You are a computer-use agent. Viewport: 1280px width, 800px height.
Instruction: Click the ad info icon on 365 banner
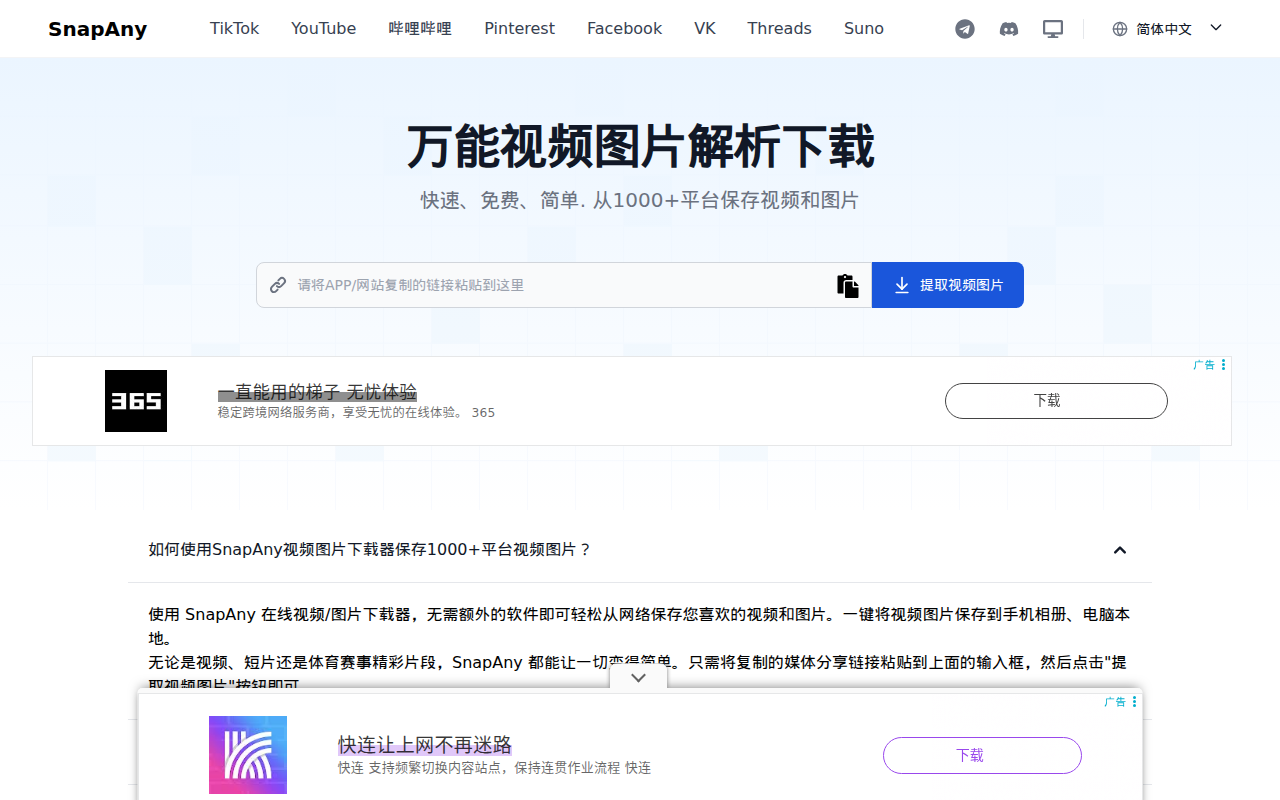pyautogui.click(x=1223, y=365)
